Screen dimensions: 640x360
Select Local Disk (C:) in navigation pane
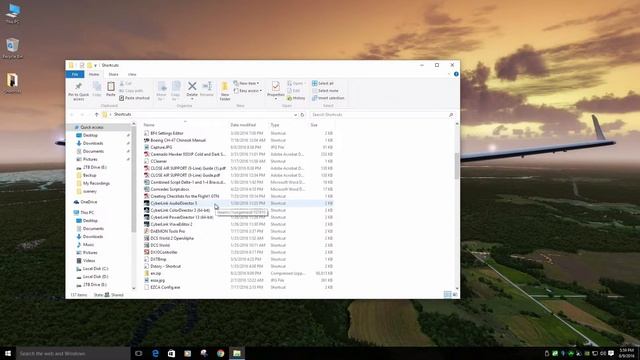95,269
